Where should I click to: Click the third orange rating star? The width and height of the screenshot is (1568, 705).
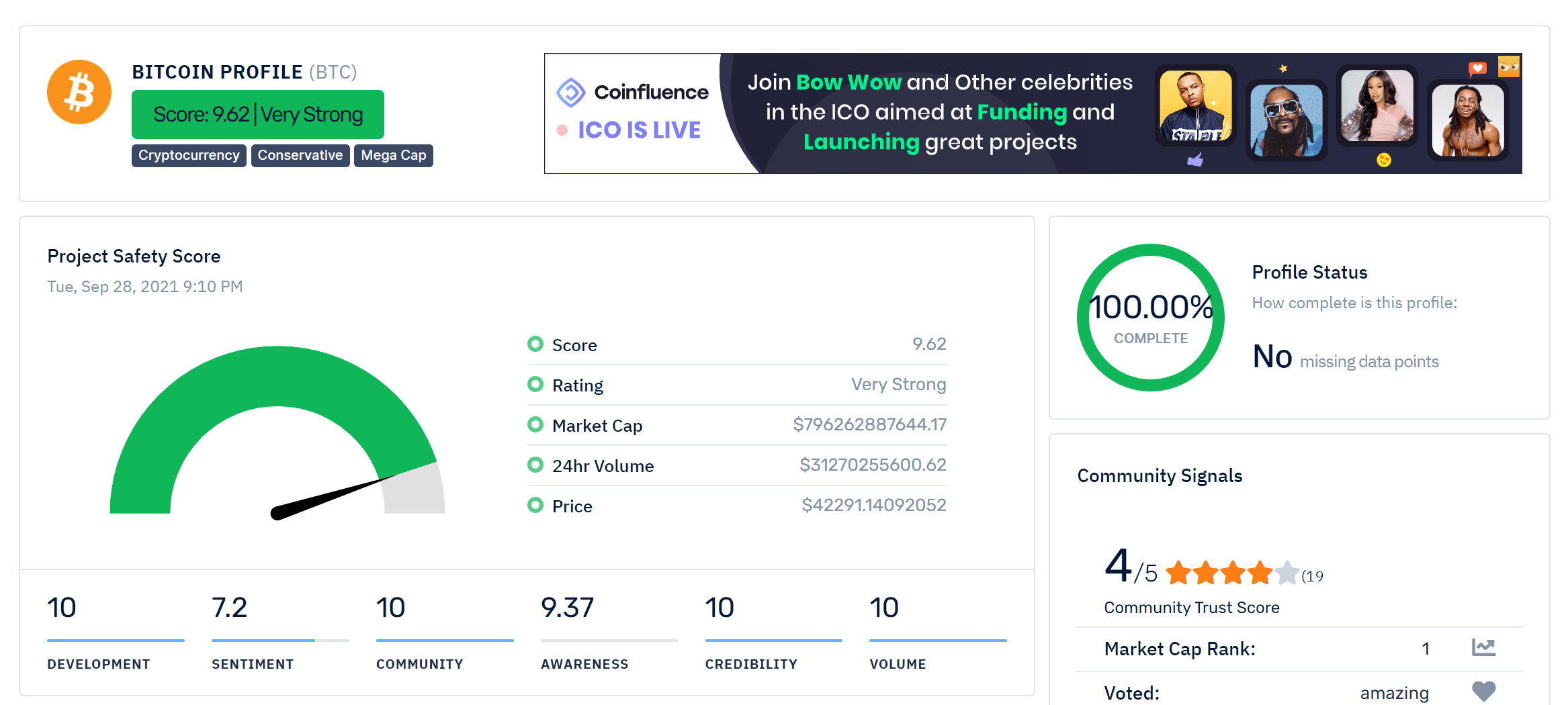point(1233,573)
